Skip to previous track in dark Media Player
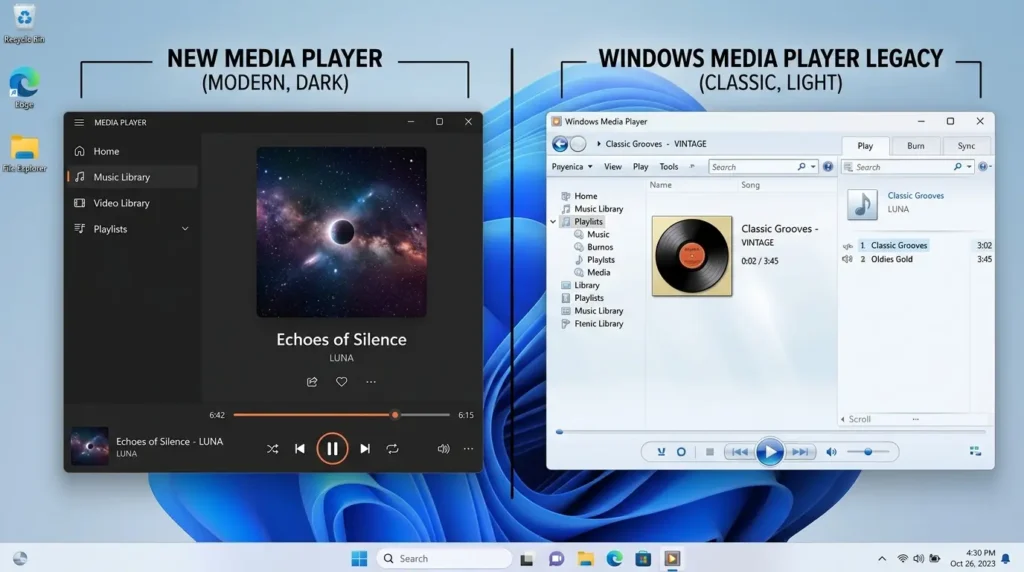The width and height of the screenshot is (1024, 572). (300, 449)
